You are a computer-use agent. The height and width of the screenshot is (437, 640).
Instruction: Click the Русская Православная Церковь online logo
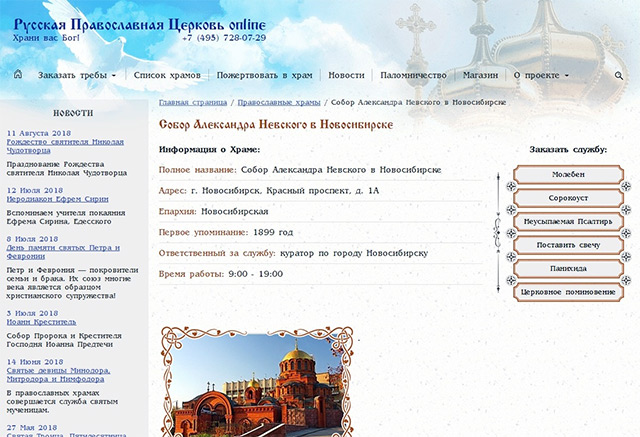pyautogui.click(x=140, y=25)
